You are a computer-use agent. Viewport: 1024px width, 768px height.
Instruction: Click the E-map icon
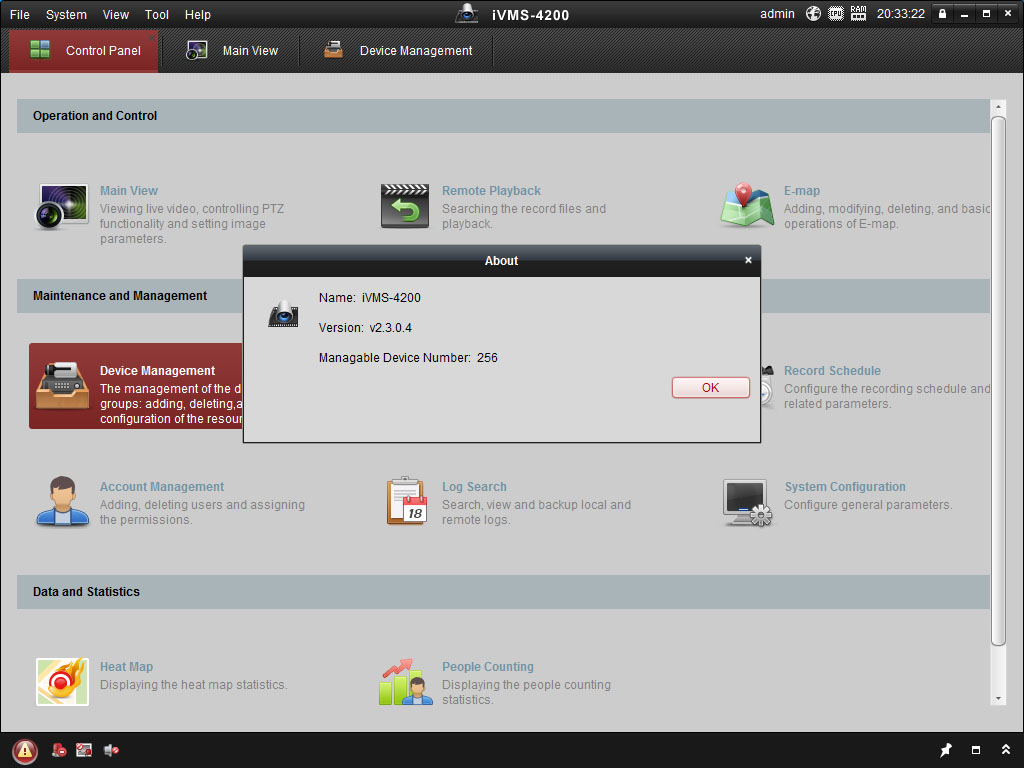coord(746,205)
